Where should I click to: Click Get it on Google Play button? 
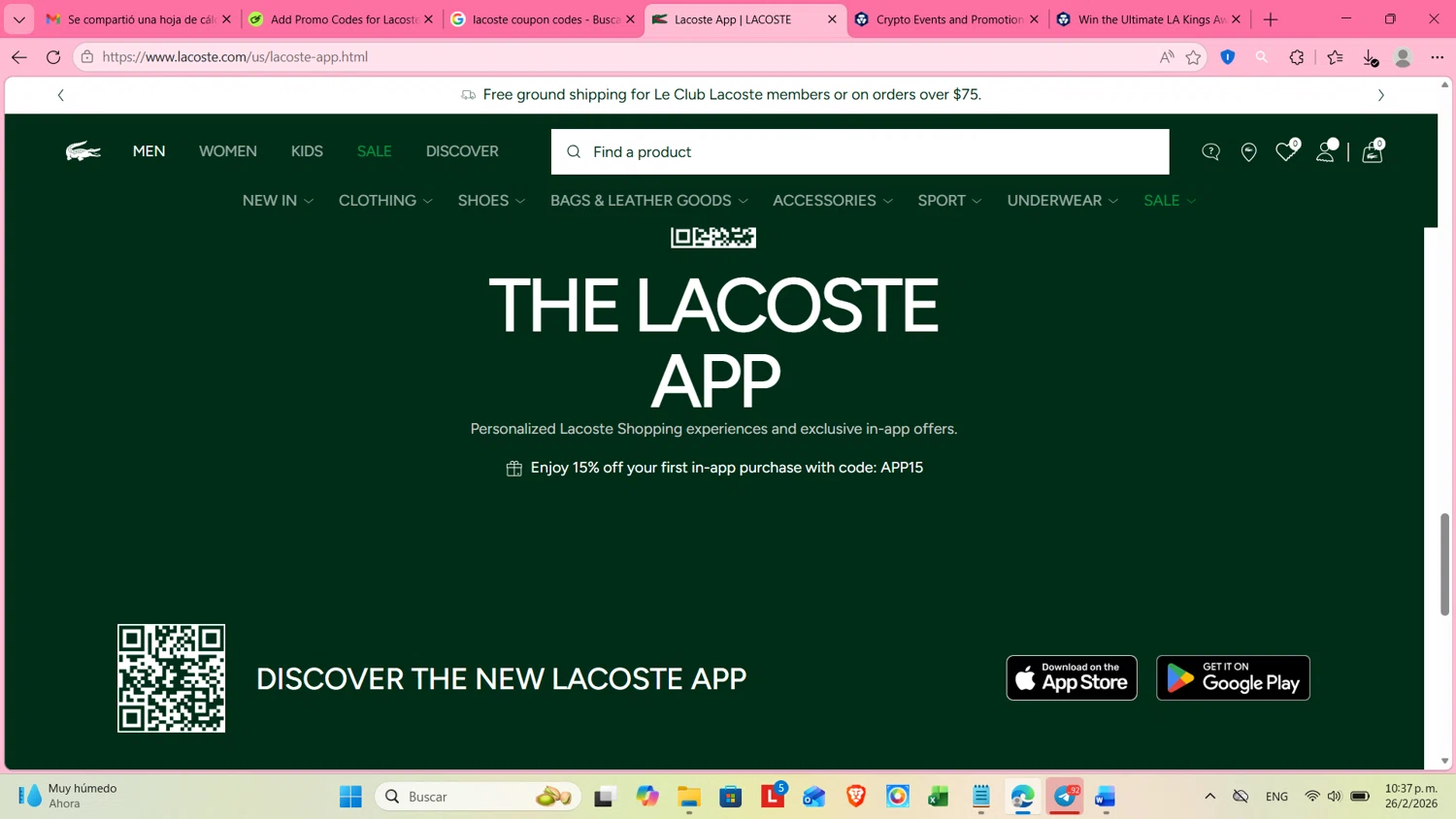[1233, 678]
